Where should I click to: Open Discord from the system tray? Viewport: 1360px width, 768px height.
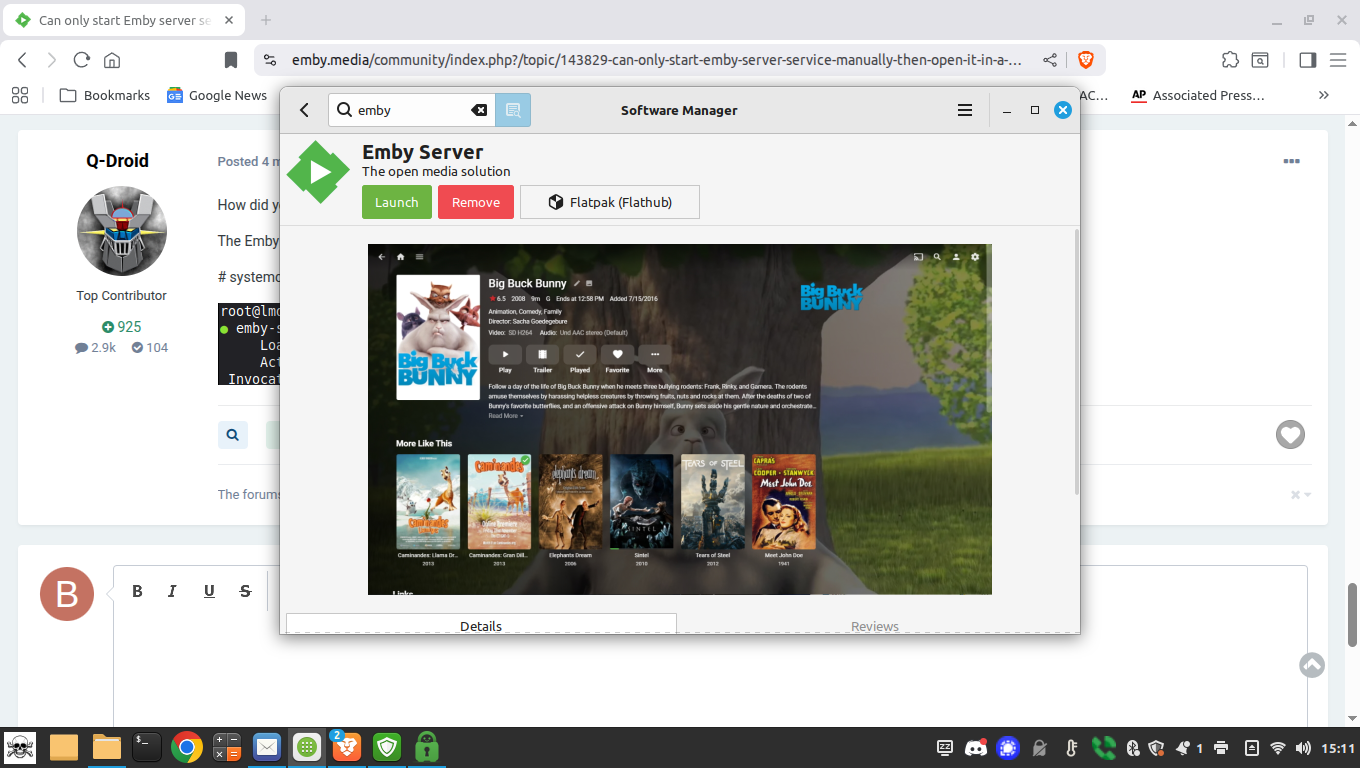coord(975,747)
